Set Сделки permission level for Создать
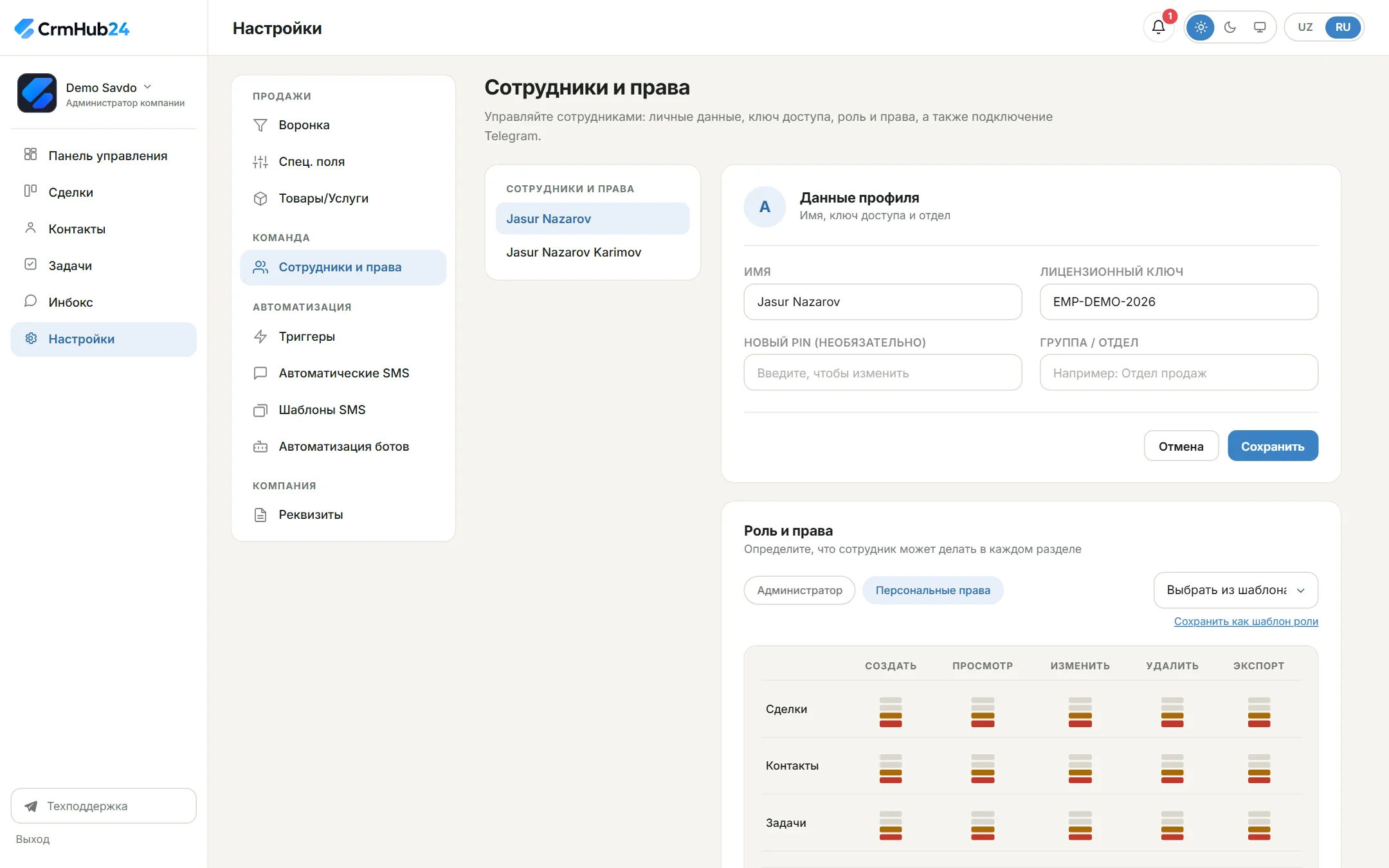This screenshot has width=1389, height=868. [x=891, y=712]
